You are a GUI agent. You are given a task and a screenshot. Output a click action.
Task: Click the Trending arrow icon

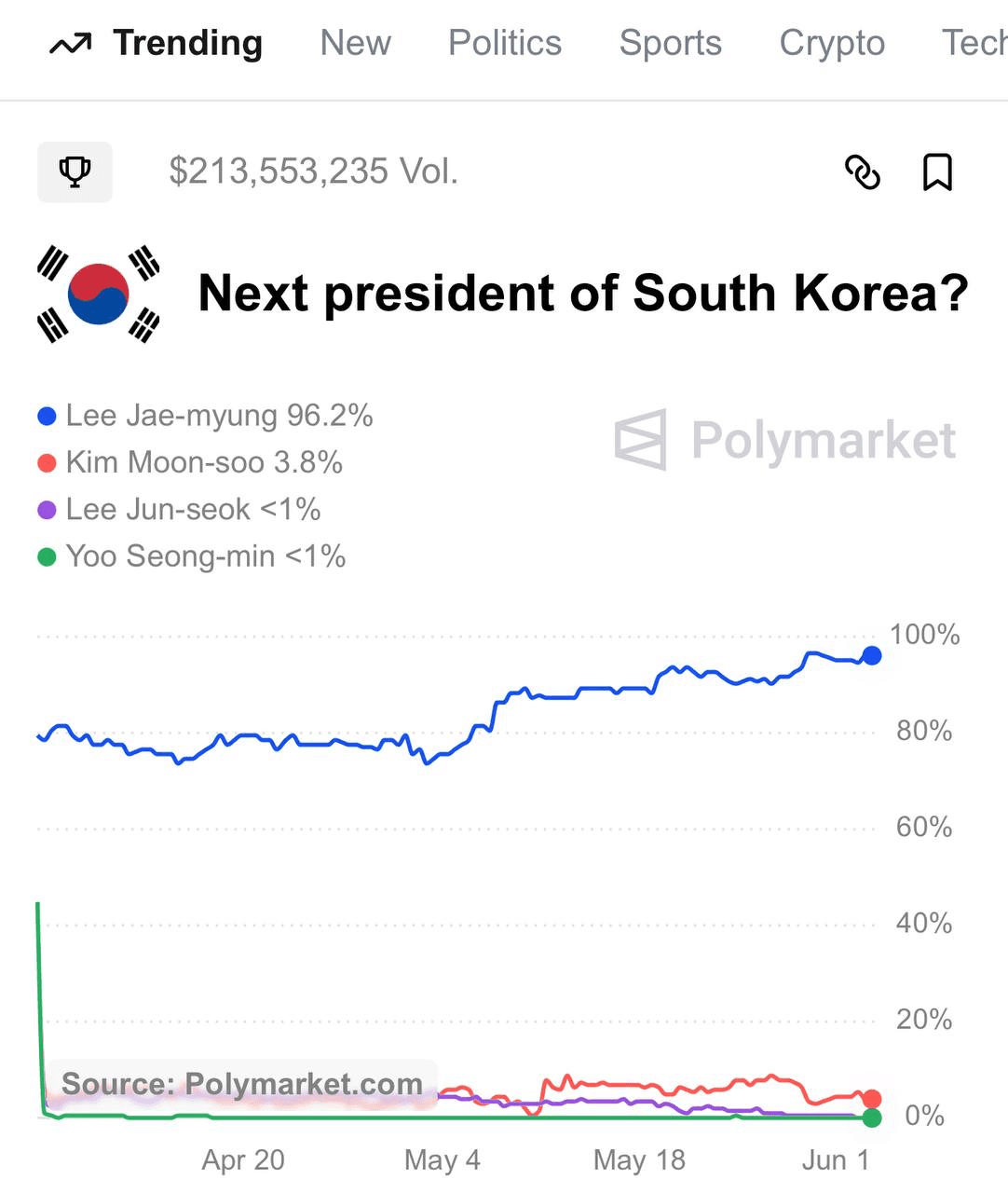point(71,44)
